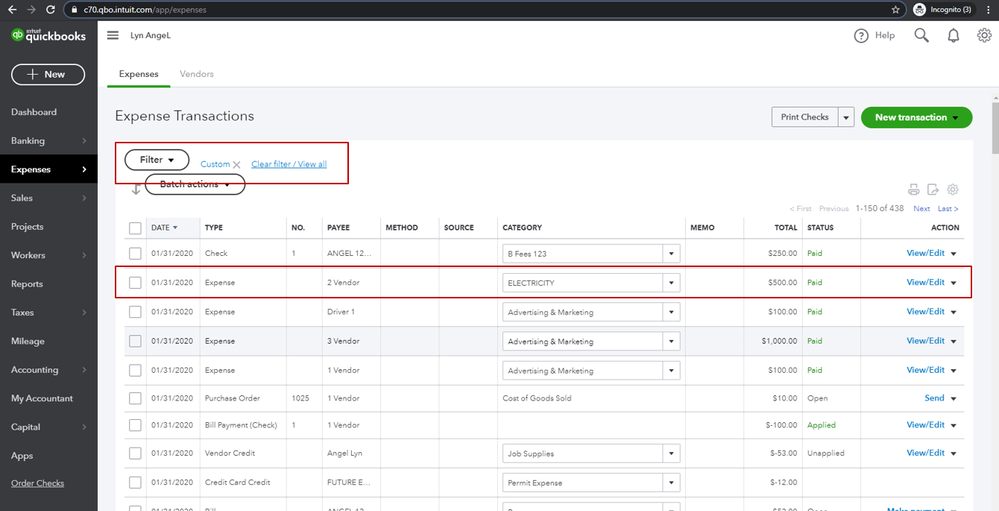
Task: Print the transactions list via printer icon
Action: [914, 189]
